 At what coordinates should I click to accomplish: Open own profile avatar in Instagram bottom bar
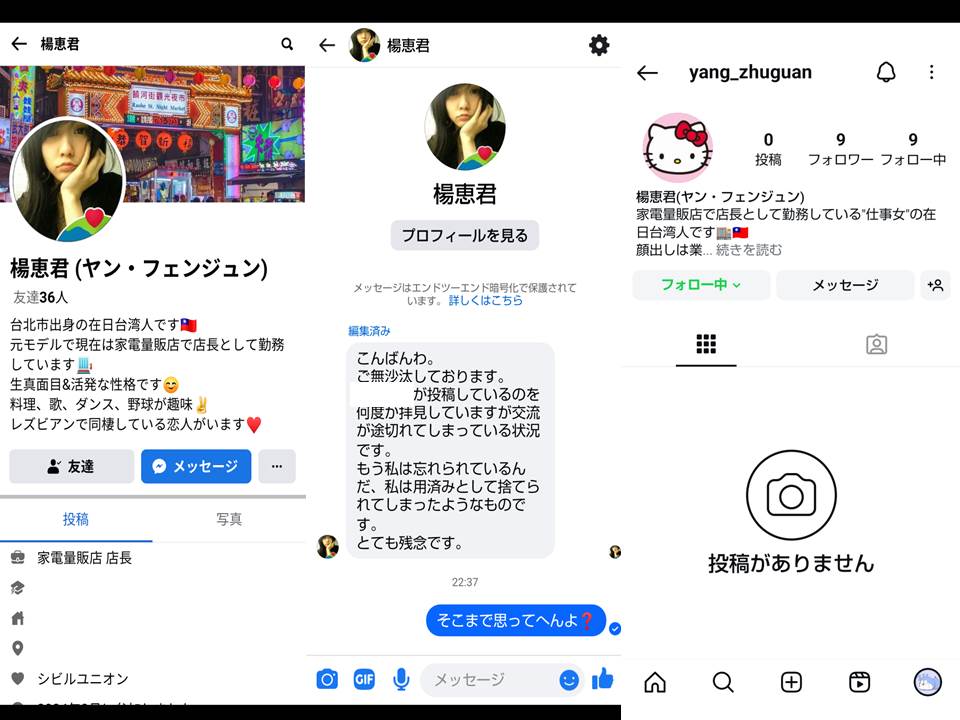928,682
